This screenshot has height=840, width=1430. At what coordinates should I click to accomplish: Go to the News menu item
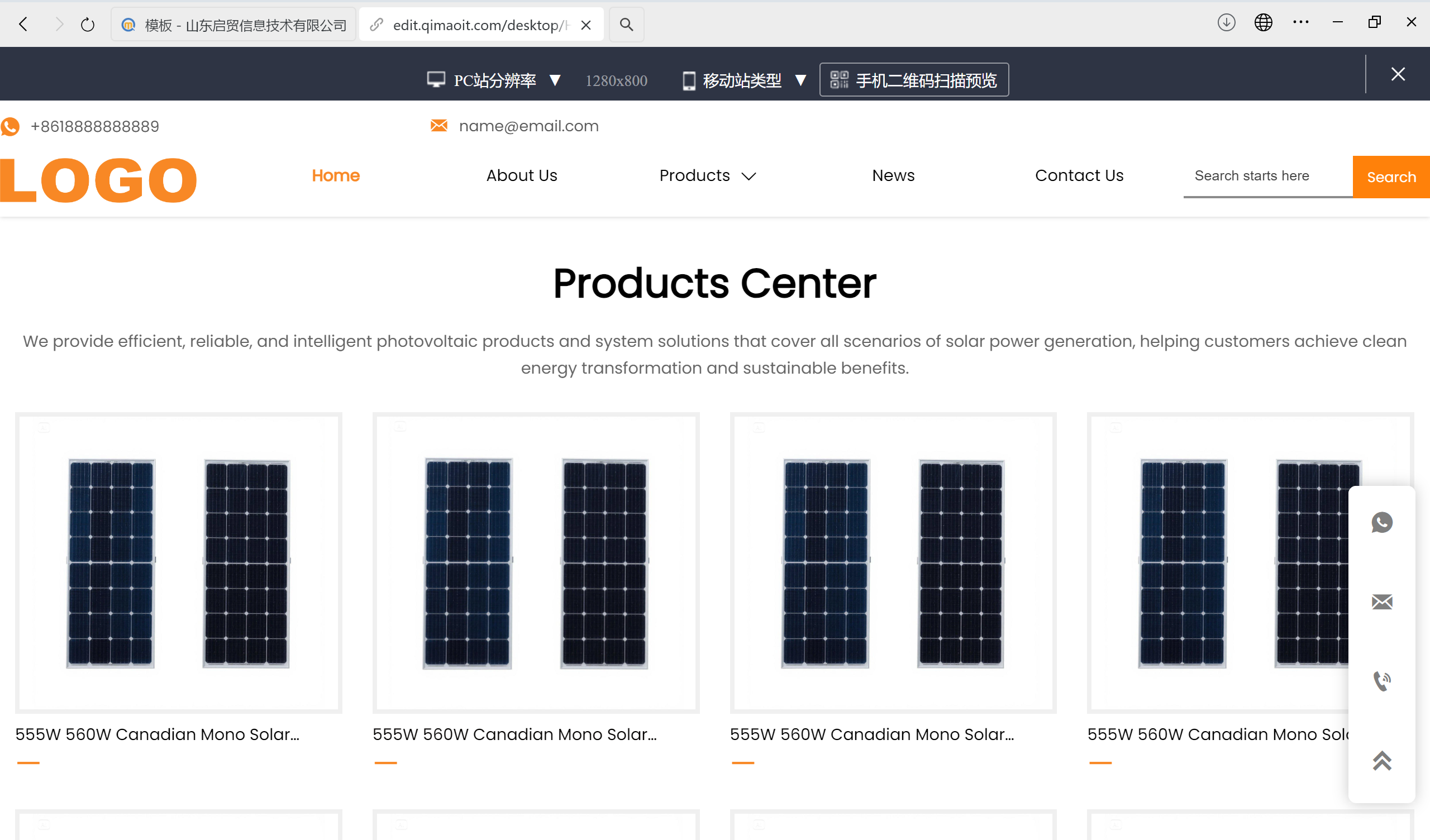pos(893,176)
